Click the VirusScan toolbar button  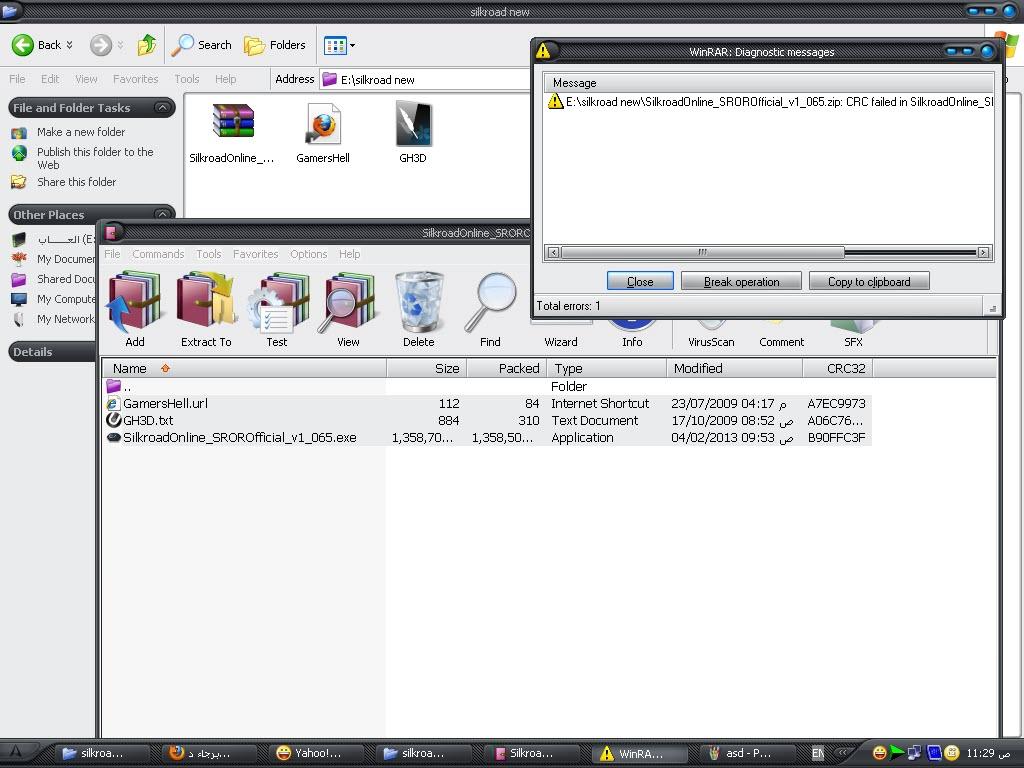[x=711, y=334]
